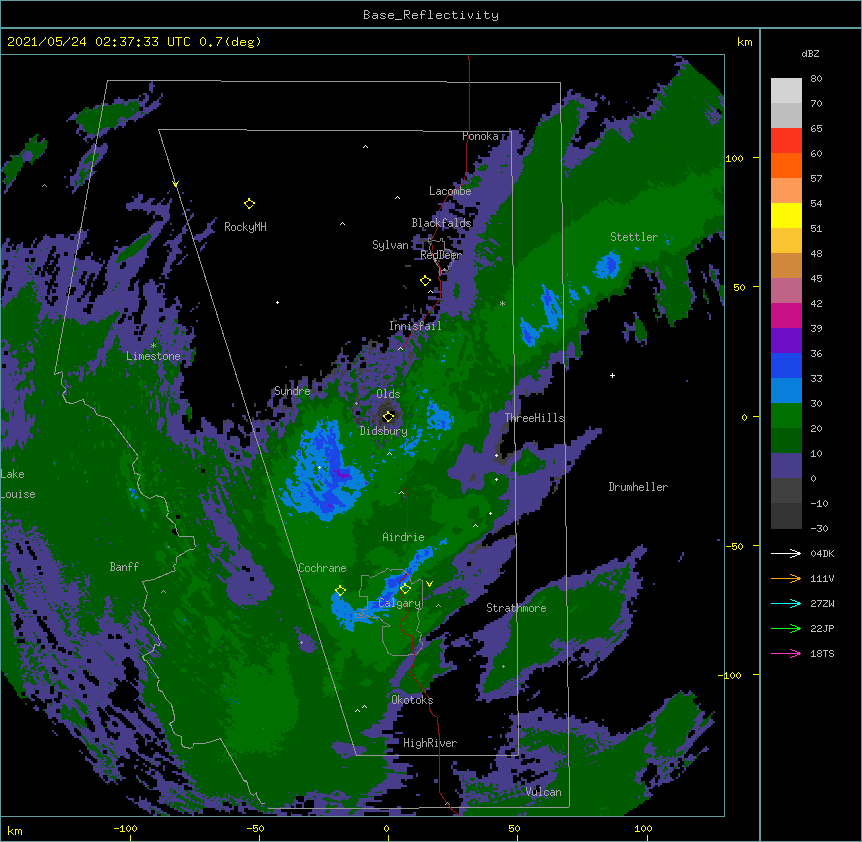Click the Banff town label
Viewport: 862px width, 842px height.
tap(124, 567)
